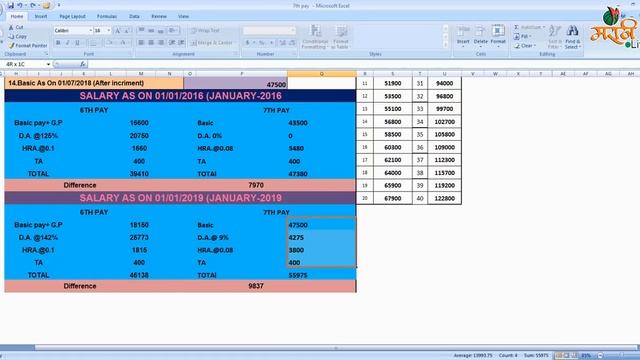Open Format as Table gallery
Viewport: 640px width, 360px height.
(340, 37)
